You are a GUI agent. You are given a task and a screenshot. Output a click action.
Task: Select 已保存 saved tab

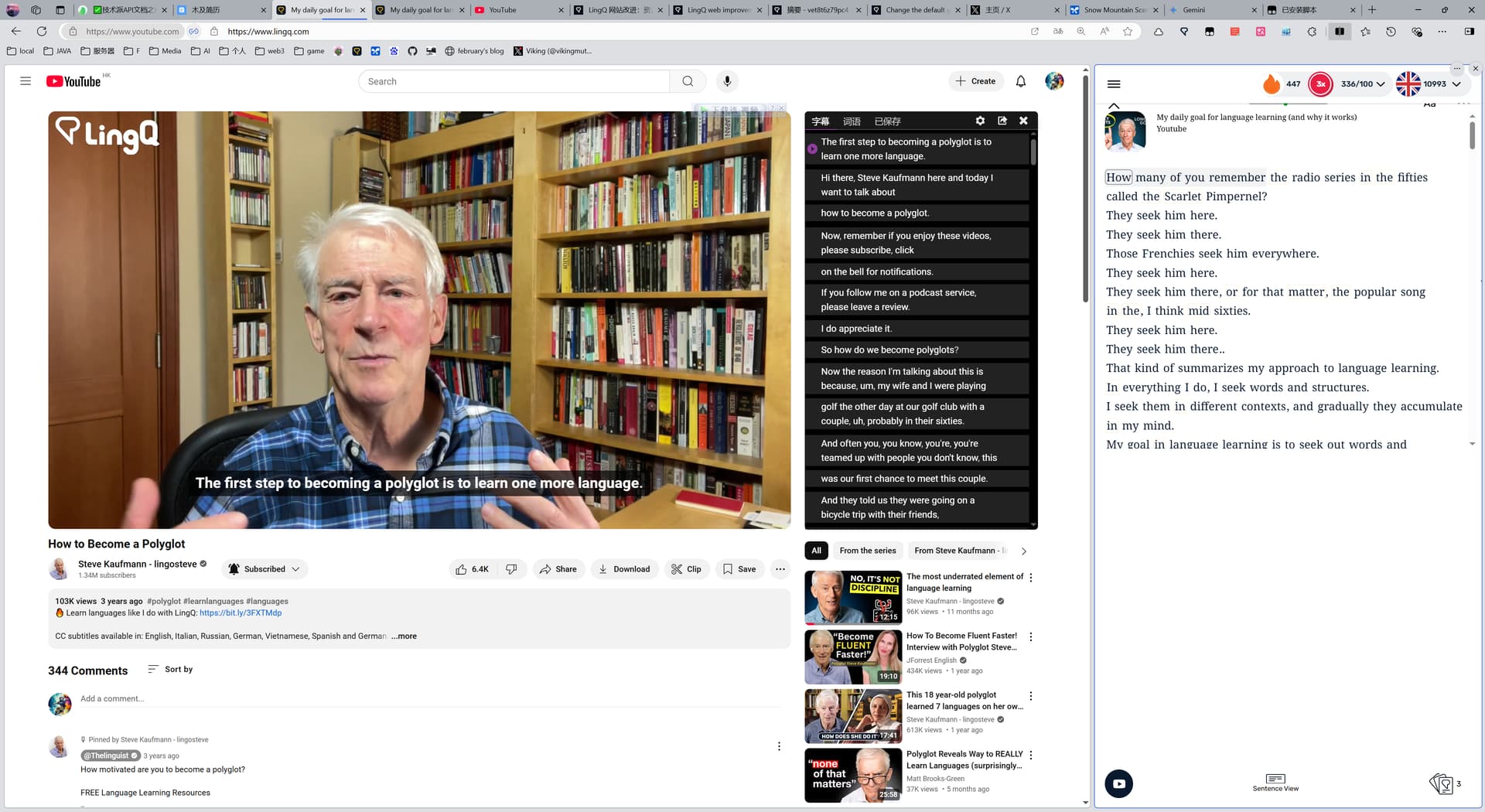tap(887, 121)
